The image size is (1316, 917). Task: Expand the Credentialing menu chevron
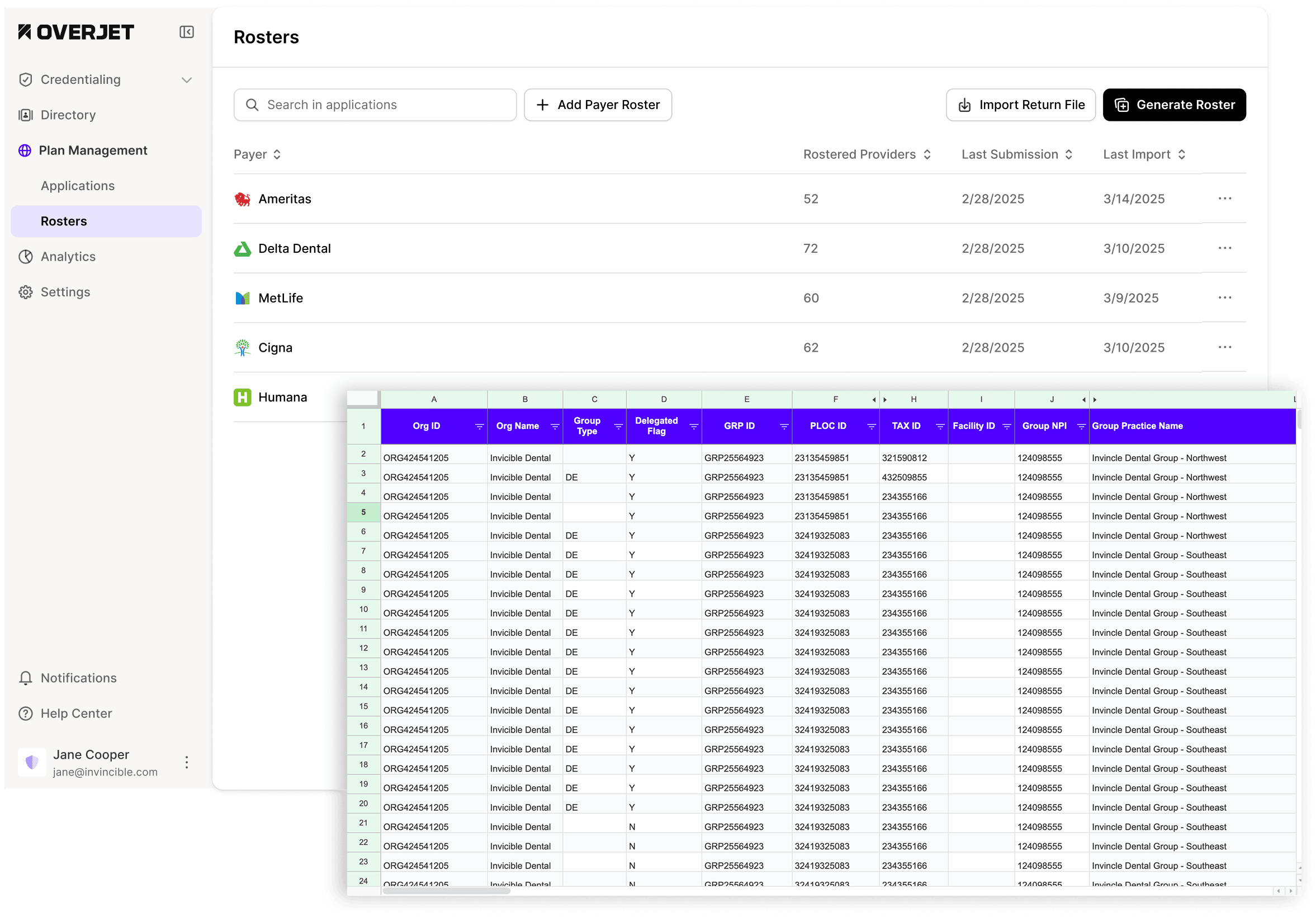(x=186, y=79)
